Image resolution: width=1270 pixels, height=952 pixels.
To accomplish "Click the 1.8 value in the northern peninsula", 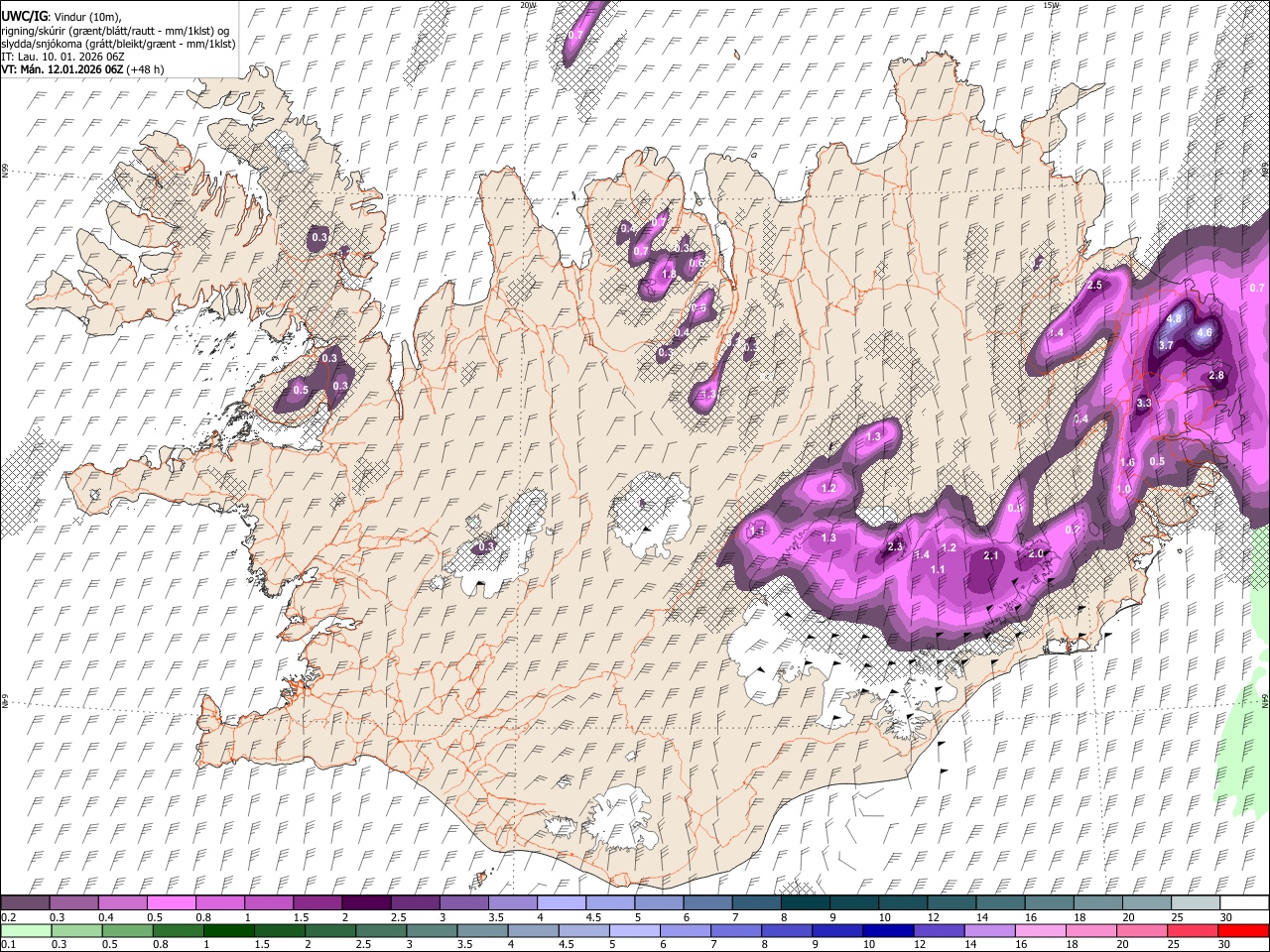I will [669, 275].
